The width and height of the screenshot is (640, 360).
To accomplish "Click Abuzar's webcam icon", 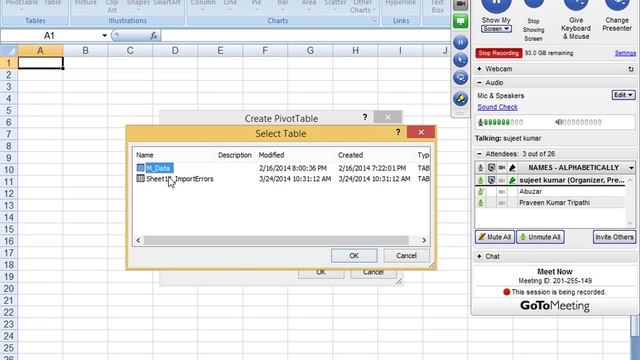I will point(502,191).
